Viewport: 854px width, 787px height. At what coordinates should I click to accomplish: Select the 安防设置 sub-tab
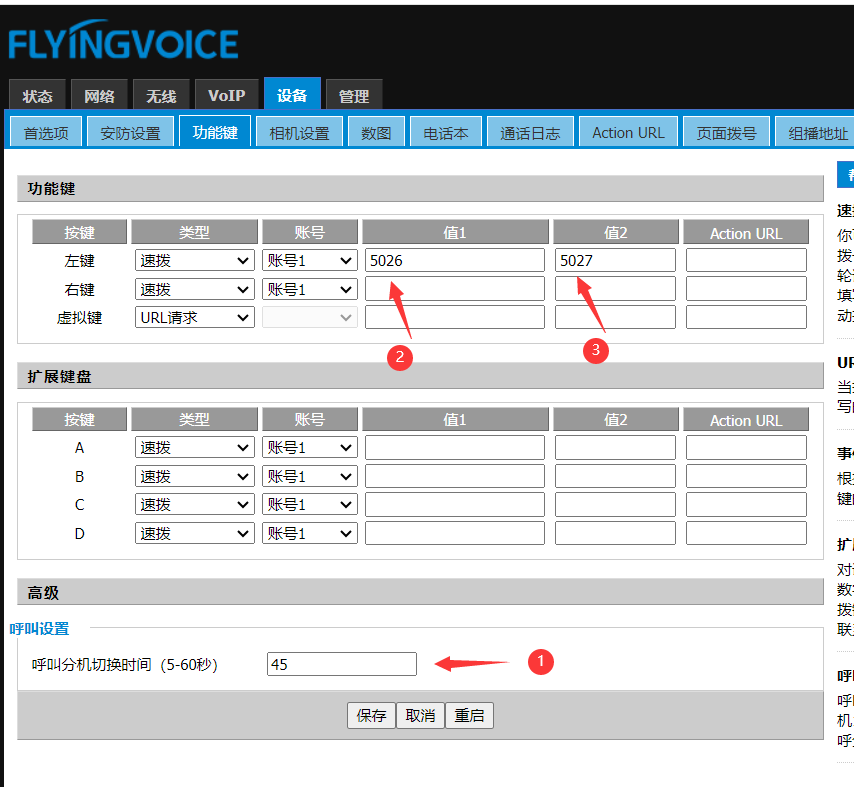130,133
